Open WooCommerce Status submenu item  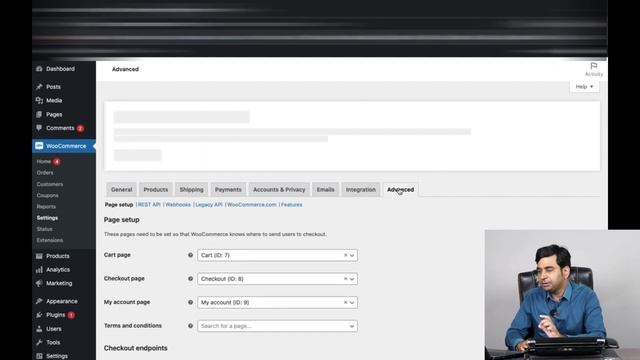(x=44, y=229)
